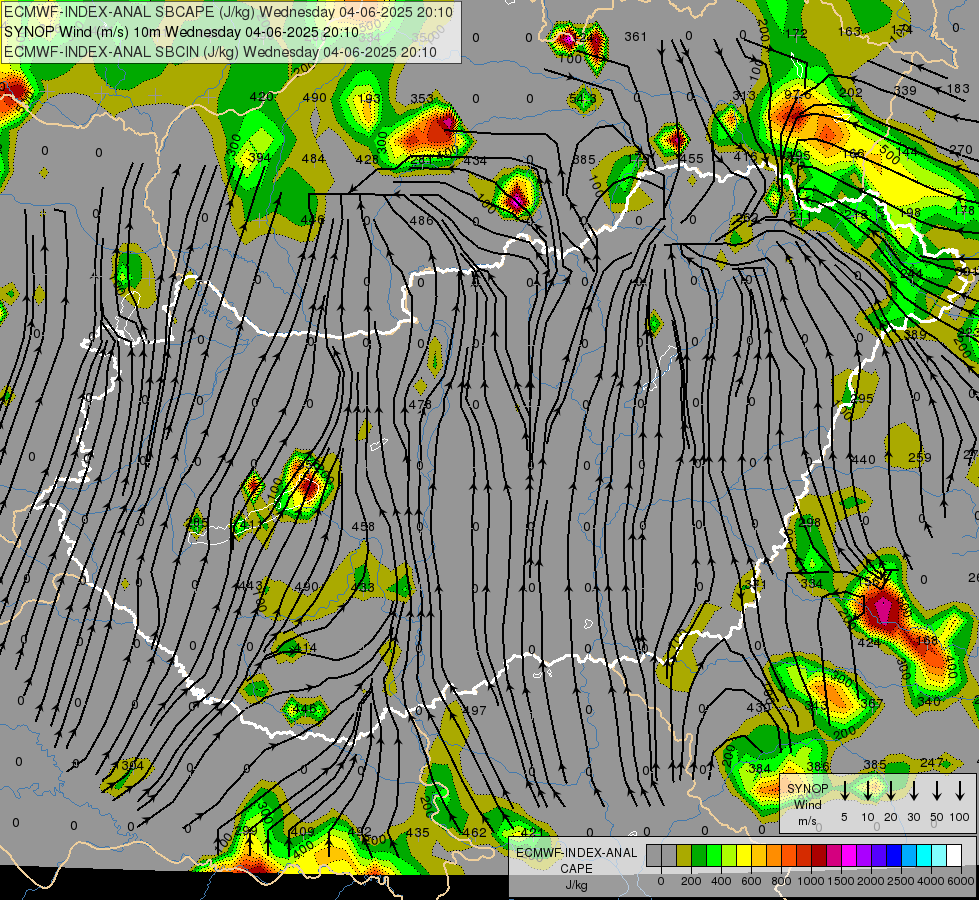Image resolution: width=979 pixels, height=900 pixels.
Task: Click the map value '462'
Action: pyautogui.click(x=475, y=833)
